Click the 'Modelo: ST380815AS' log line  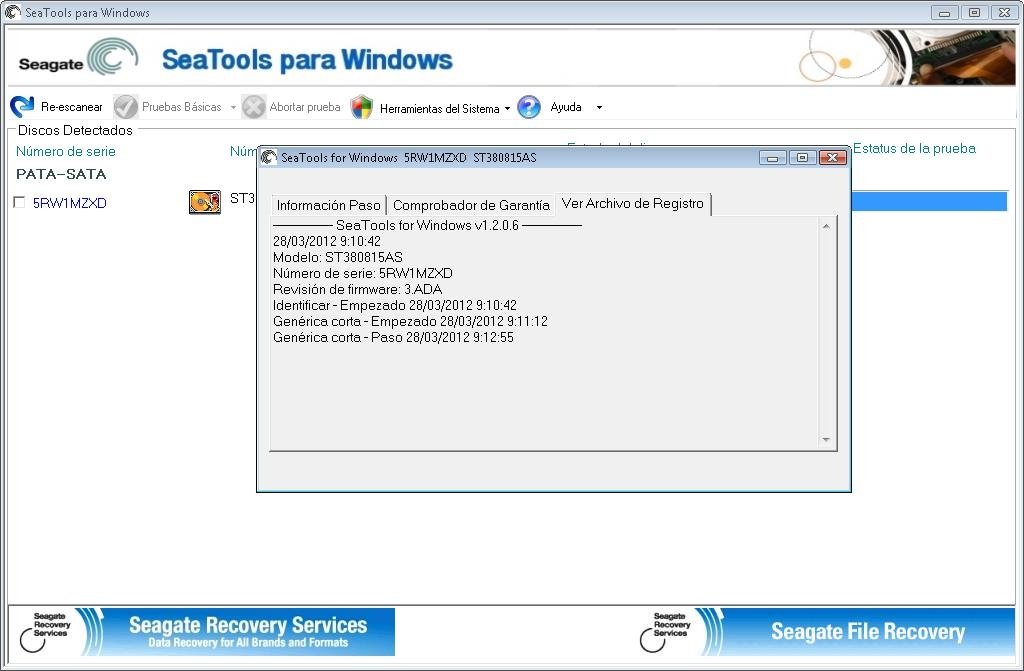(338, 257)
